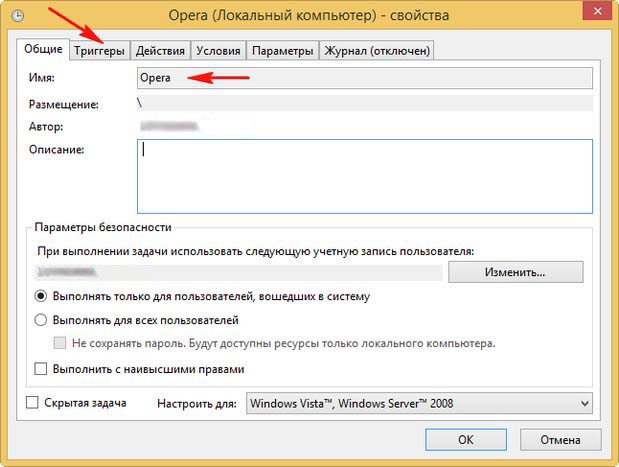
Task: Check the 'Скрытая задача' checkbox
Action: click(x=32, y=403)
